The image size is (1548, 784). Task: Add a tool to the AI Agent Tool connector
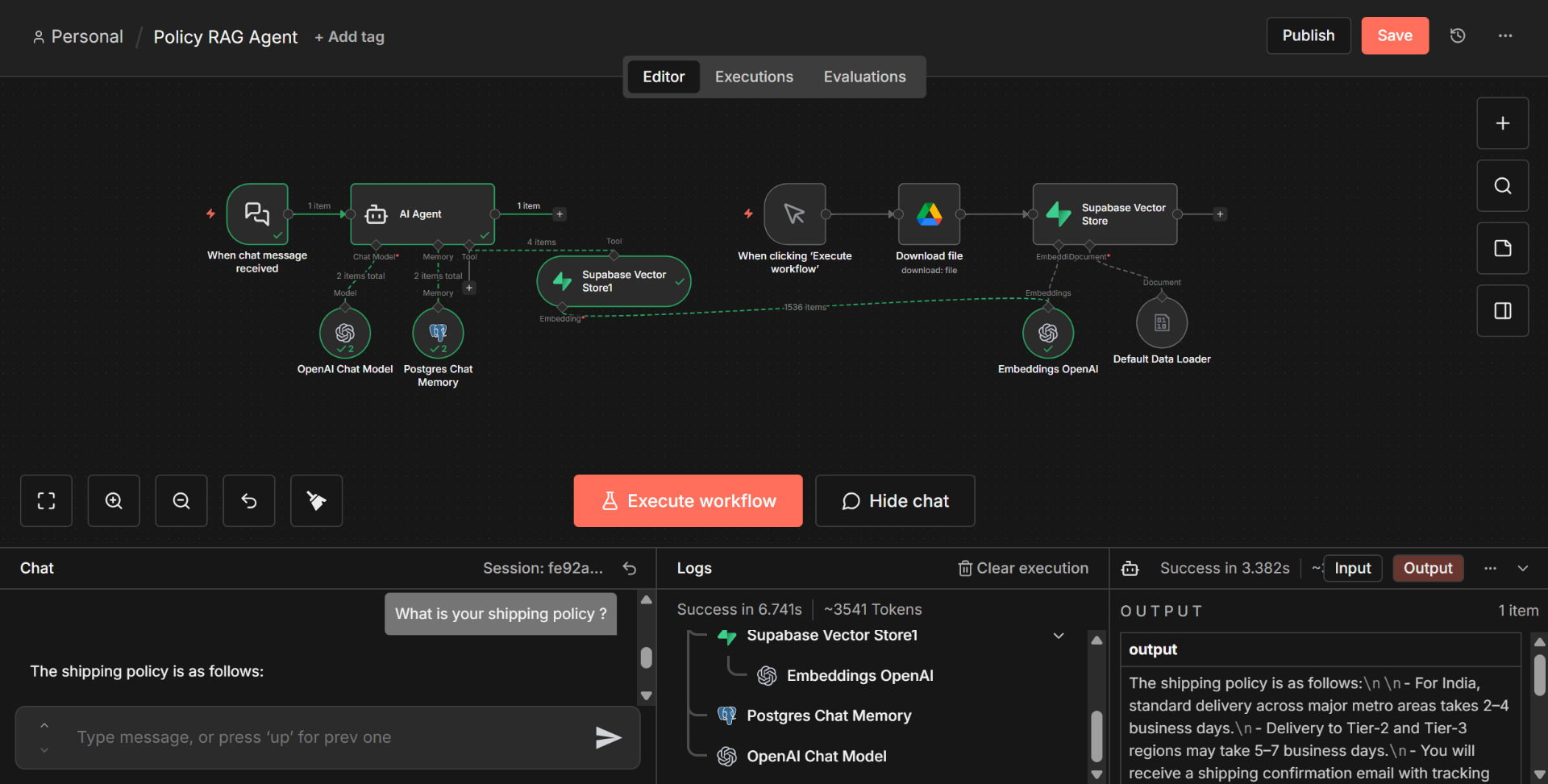click(x=469, y=288)
